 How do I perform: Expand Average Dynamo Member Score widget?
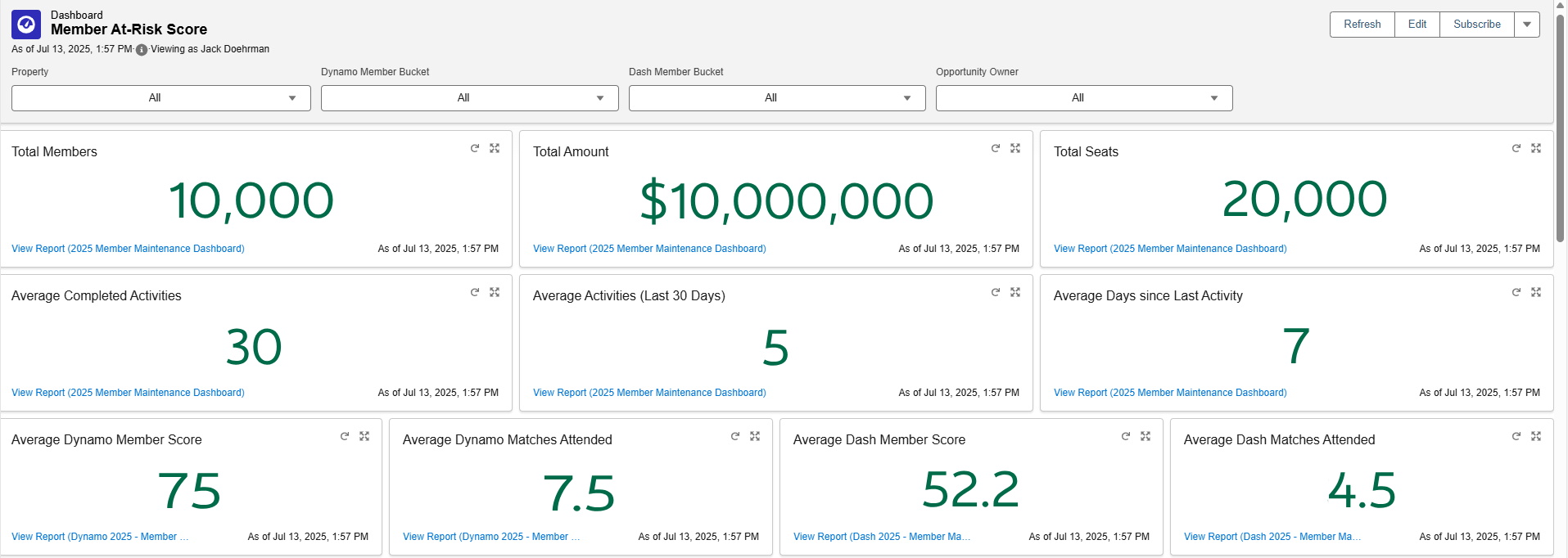pyautogui.click(x=364, y=436)
